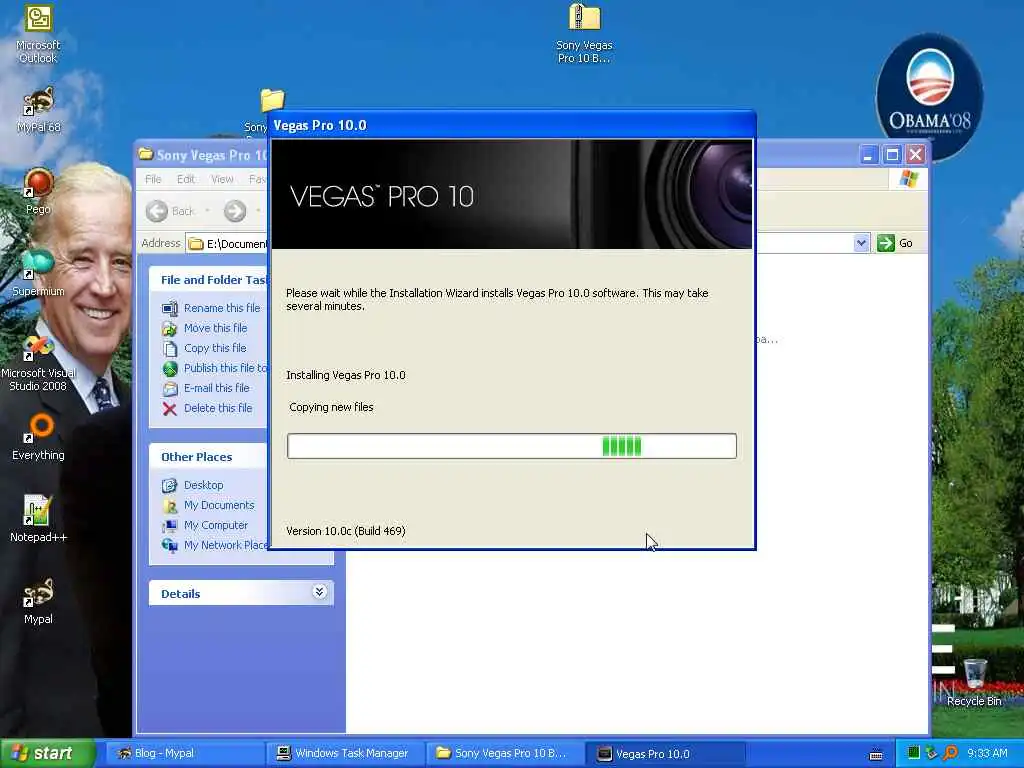Viewport: 1024px width, 768px height.
Task: Click the Copying new files status text
Action: pyautogui.click(x=331, y=407)
